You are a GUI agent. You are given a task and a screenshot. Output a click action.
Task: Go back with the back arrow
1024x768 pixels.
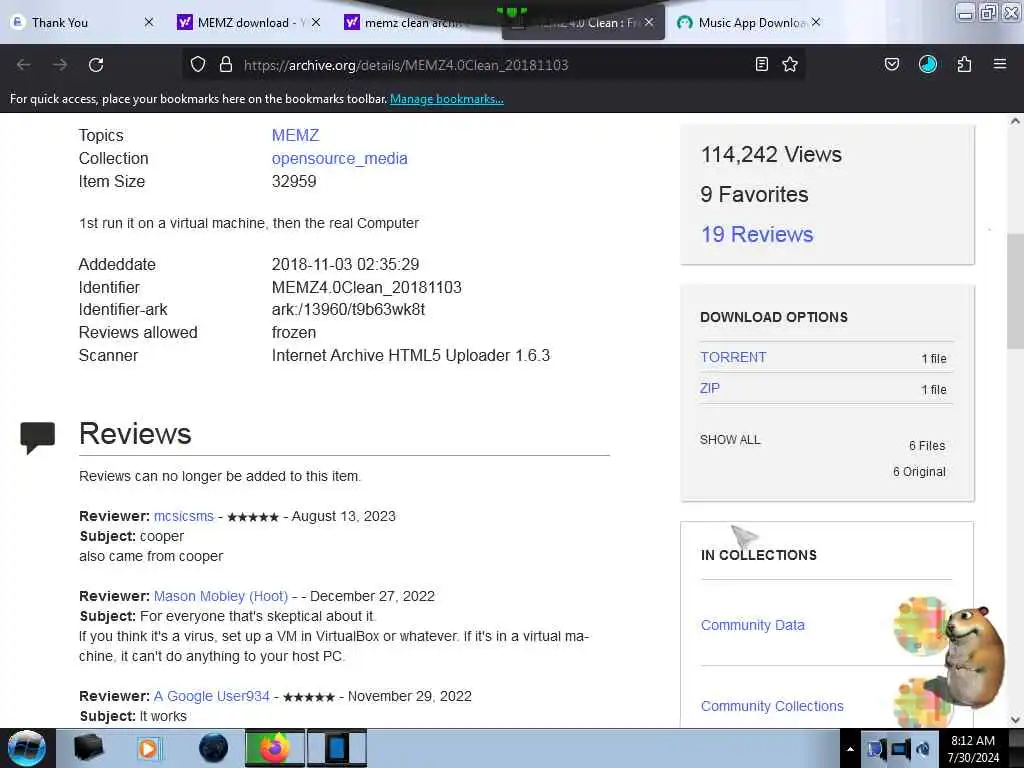pos(24,65)
